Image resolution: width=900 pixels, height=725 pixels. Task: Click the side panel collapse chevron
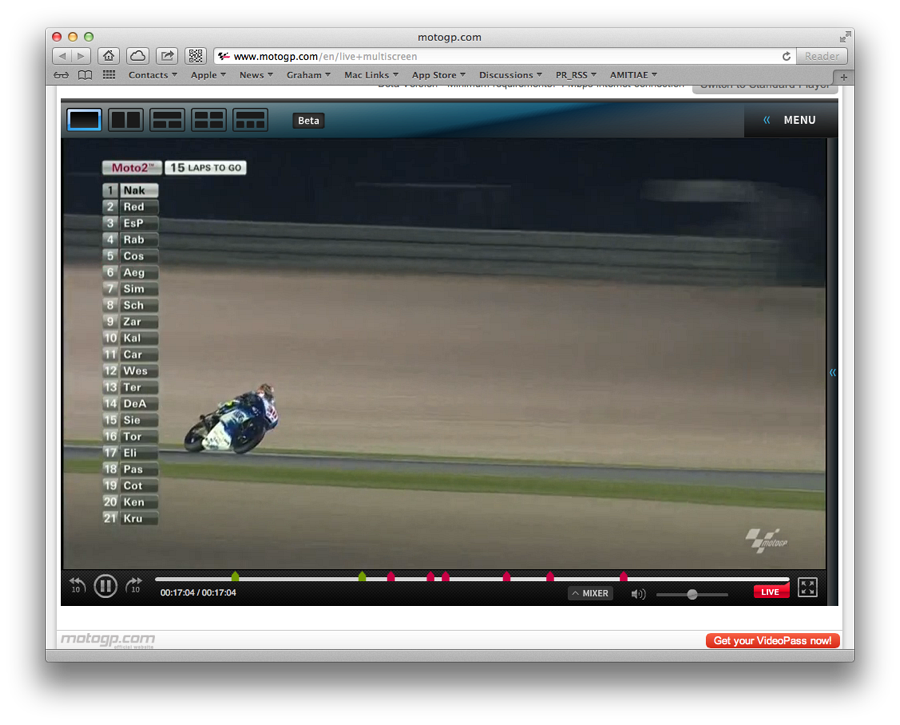click(832, 373)
